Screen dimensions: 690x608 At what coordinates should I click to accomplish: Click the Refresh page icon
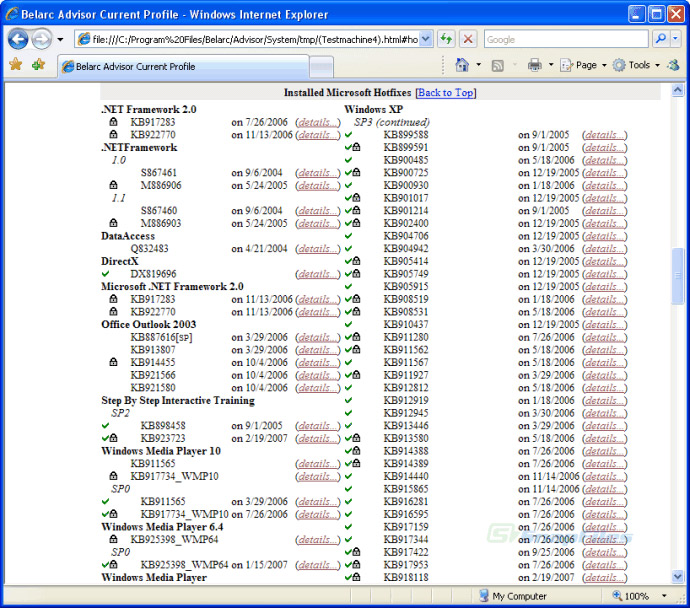point(447,40)
